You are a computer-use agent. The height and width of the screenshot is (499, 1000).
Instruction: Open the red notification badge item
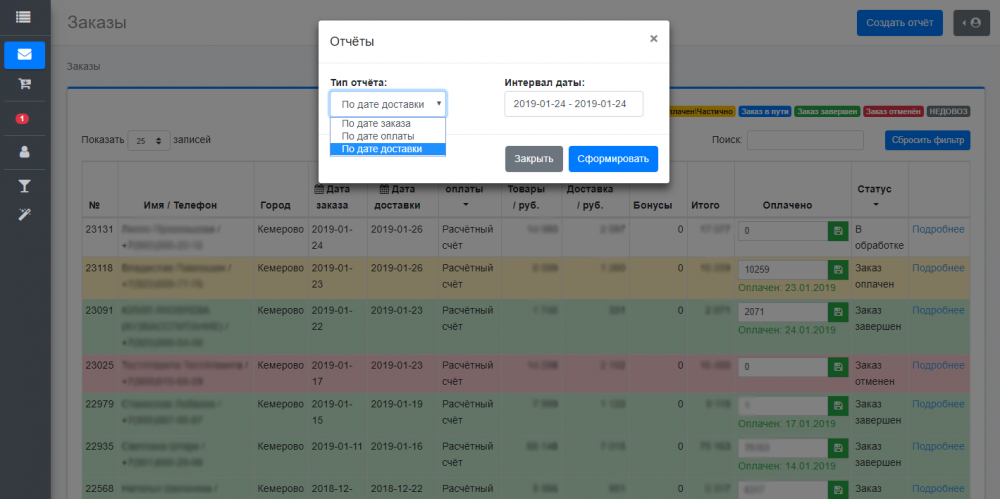[x=22, y=119]
